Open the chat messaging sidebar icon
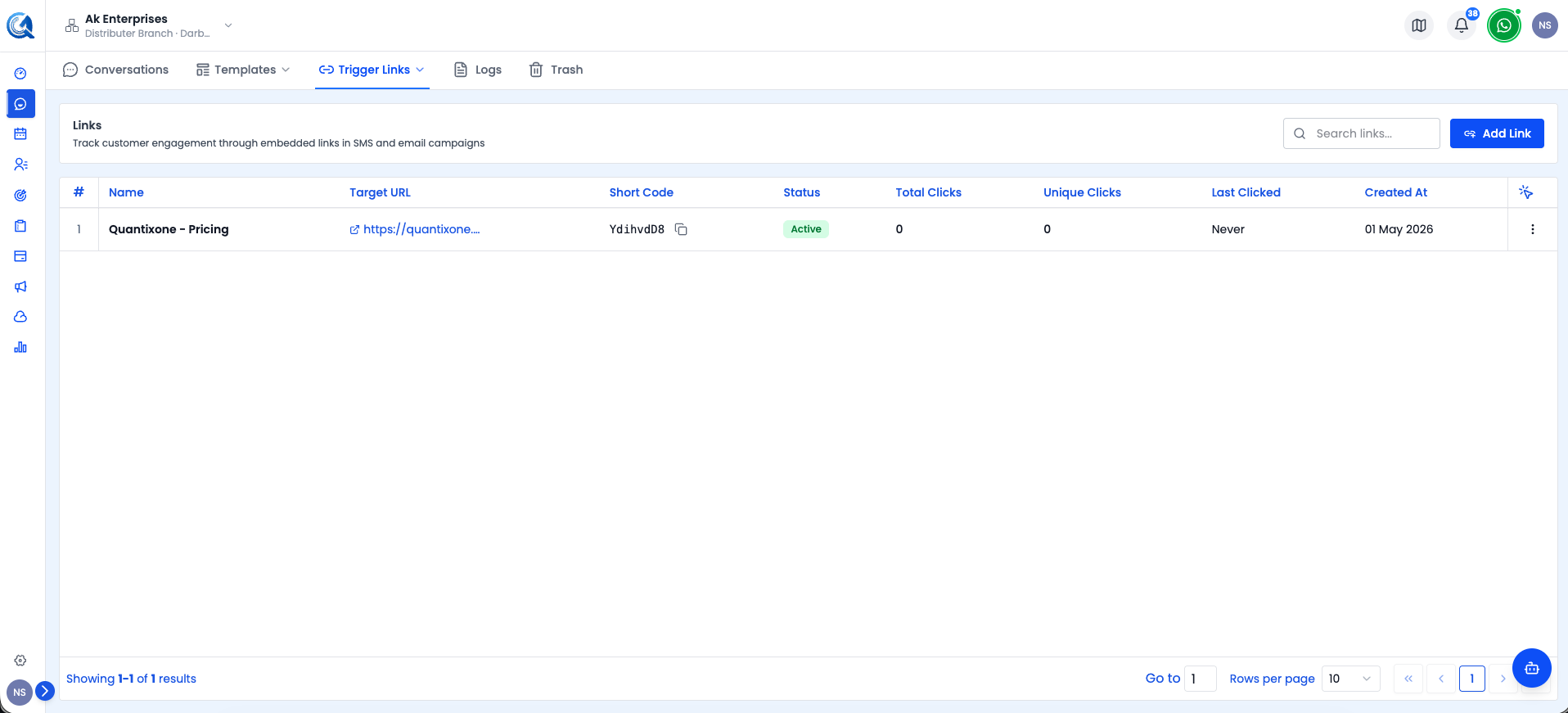Image resolution: width=1568 pixels, height=713 pixels. [20, 104]
